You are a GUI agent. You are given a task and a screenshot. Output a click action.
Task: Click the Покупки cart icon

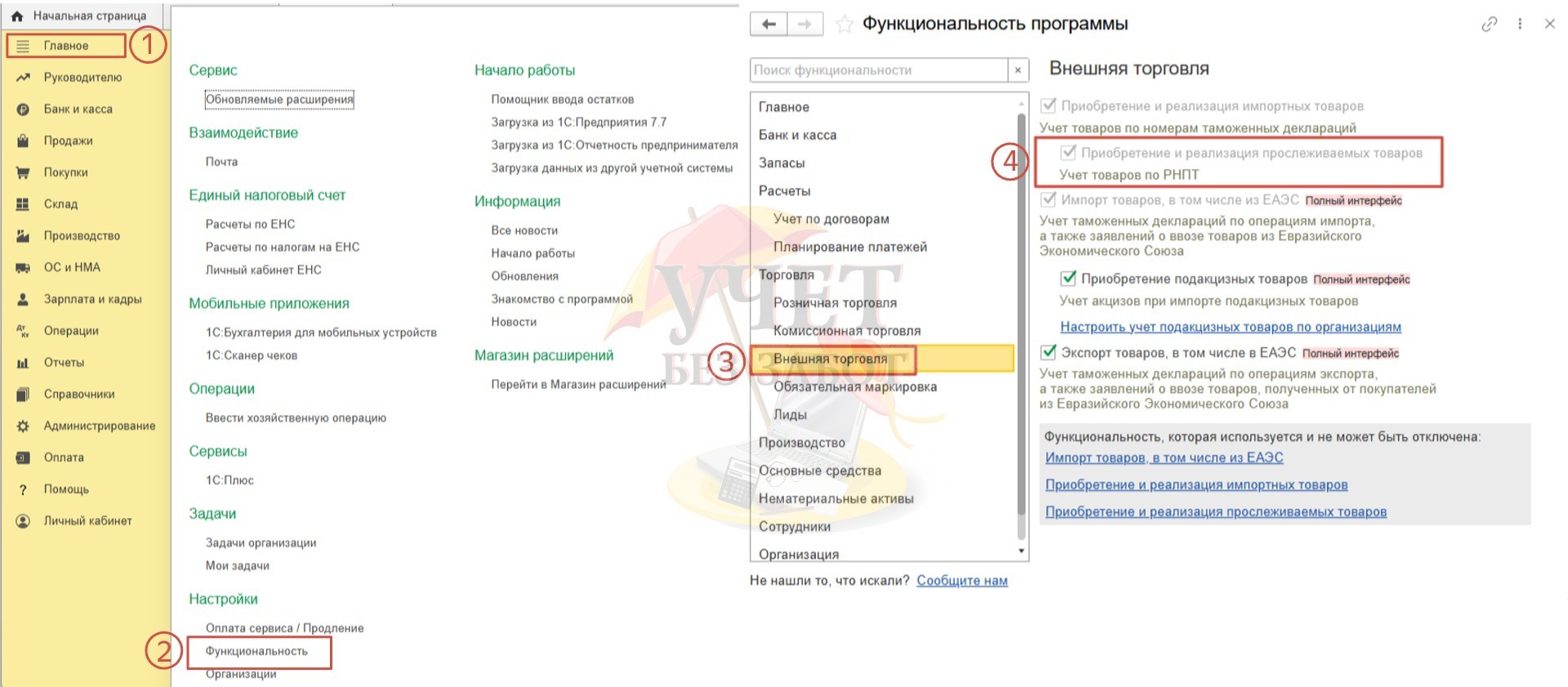pyautogui.click(x=23, y=172)
